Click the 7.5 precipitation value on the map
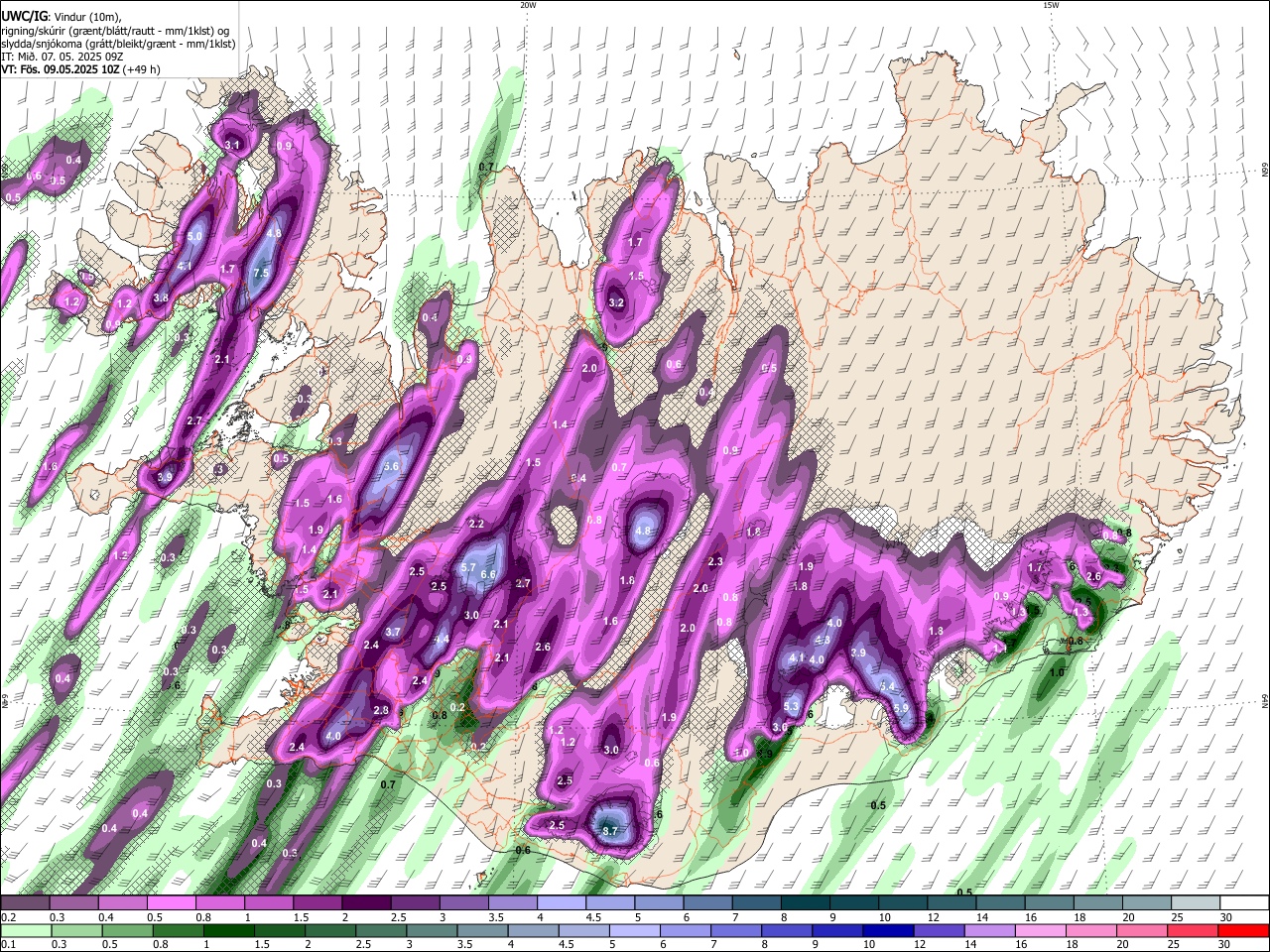The height and width of the screenshot is (952, 1270). [x=262, y=274]
